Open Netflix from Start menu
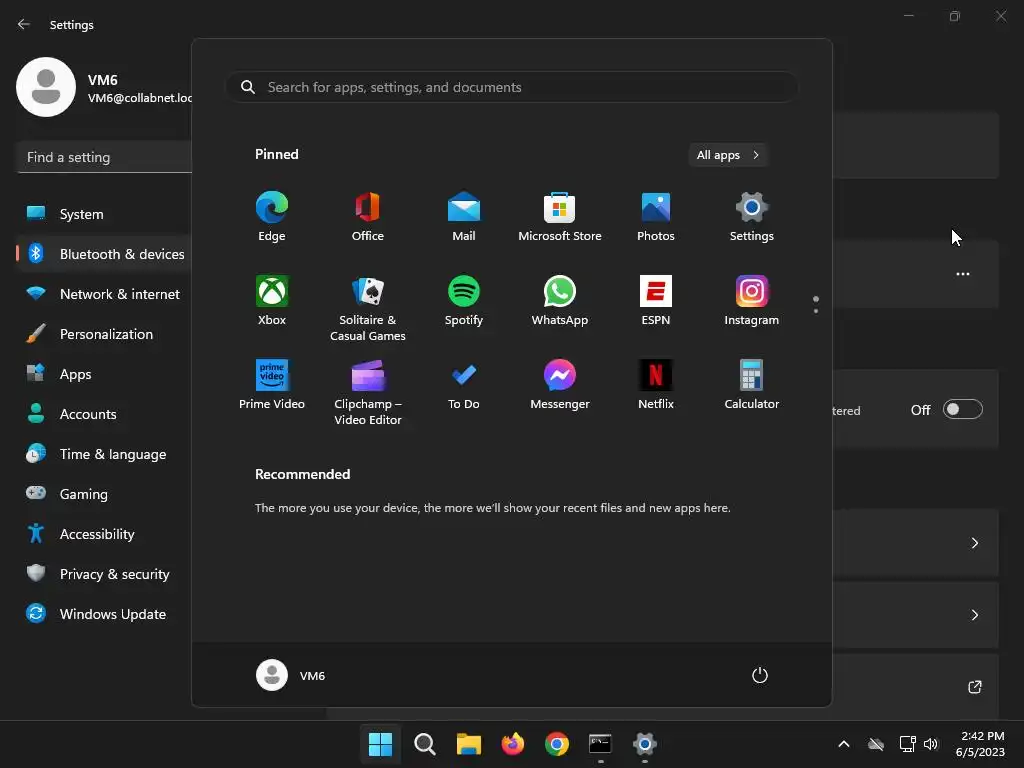Screen dimensions: 1024x768 [x=656, y=385]
